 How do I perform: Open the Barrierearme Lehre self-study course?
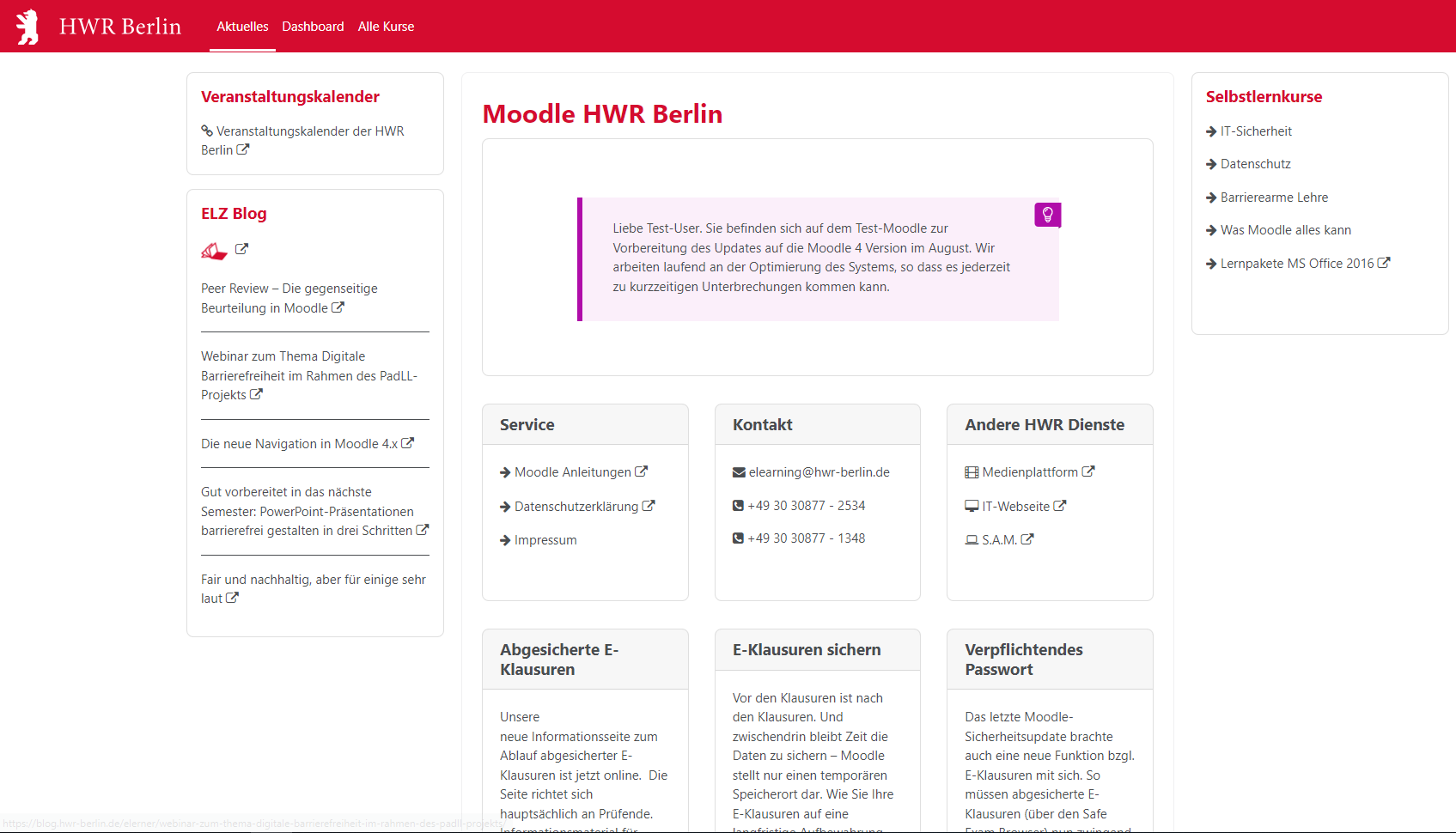tap(1274, 198)
